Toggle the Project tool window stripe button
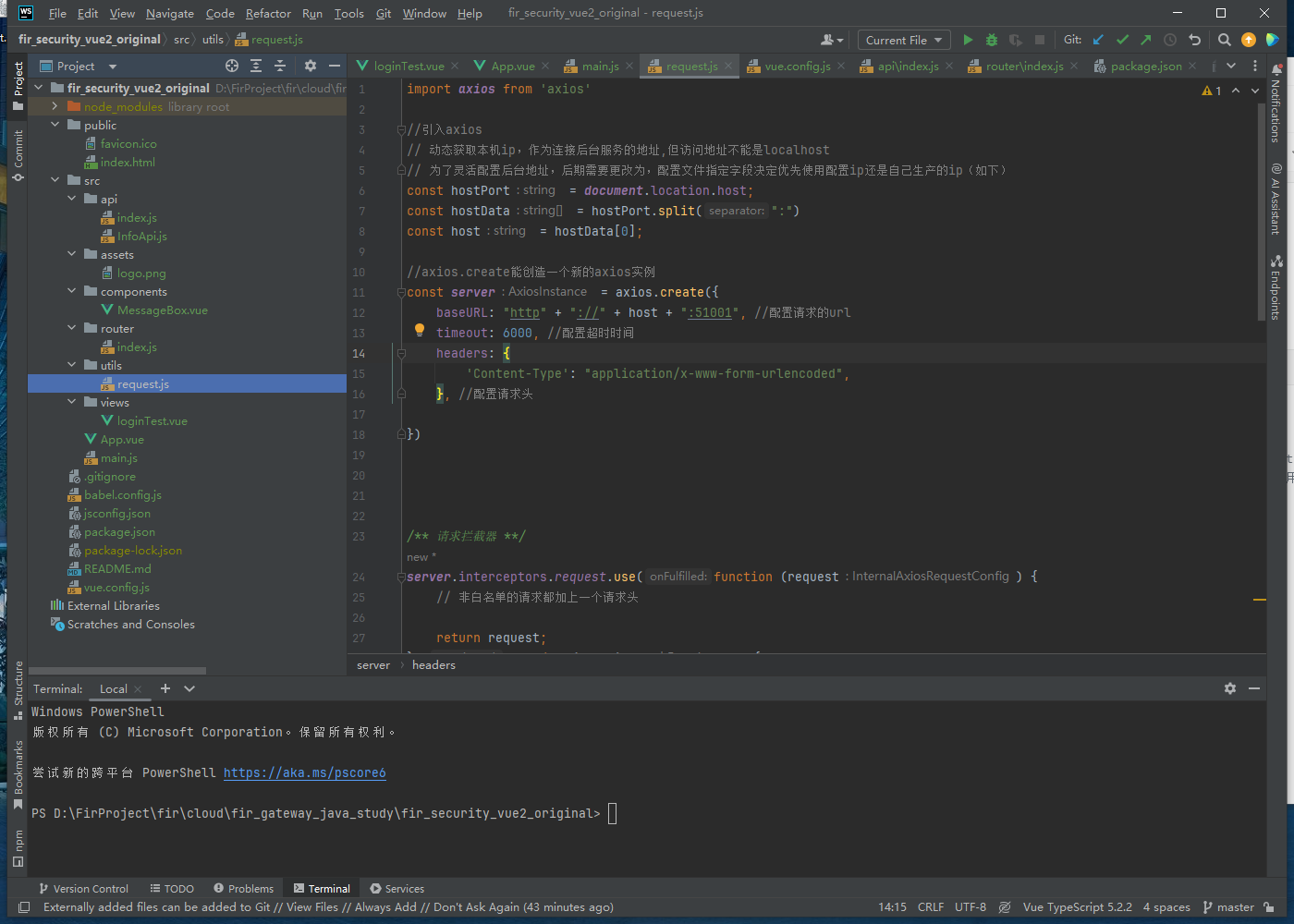Viewport: 1294px width, 924px height. (18, 86)
